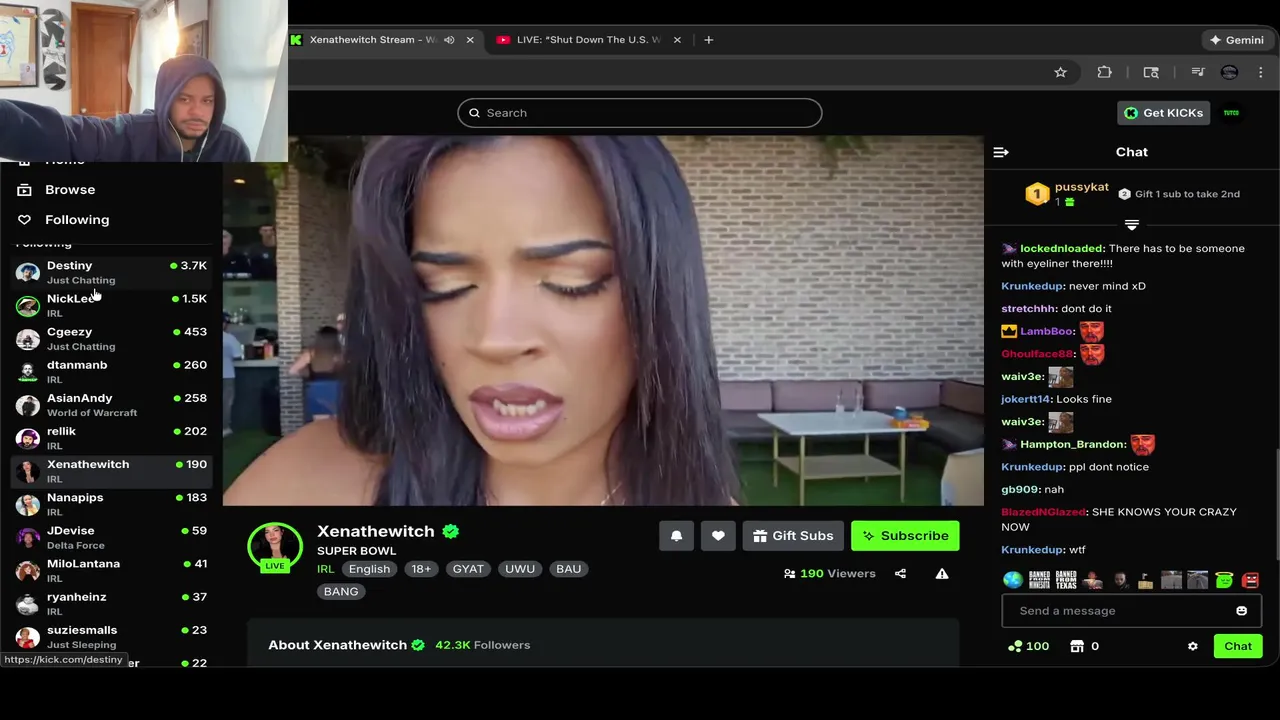Click username lockednloaded in chat
Viewport: 1280px width, 720px height.
[x=1062, y=248]
